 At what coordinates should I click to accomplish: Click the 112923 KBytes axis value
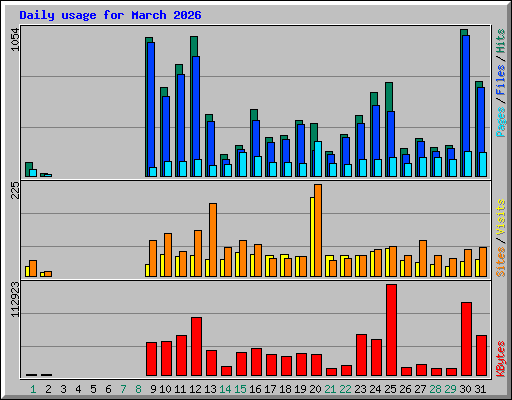[x=15, y=299]
